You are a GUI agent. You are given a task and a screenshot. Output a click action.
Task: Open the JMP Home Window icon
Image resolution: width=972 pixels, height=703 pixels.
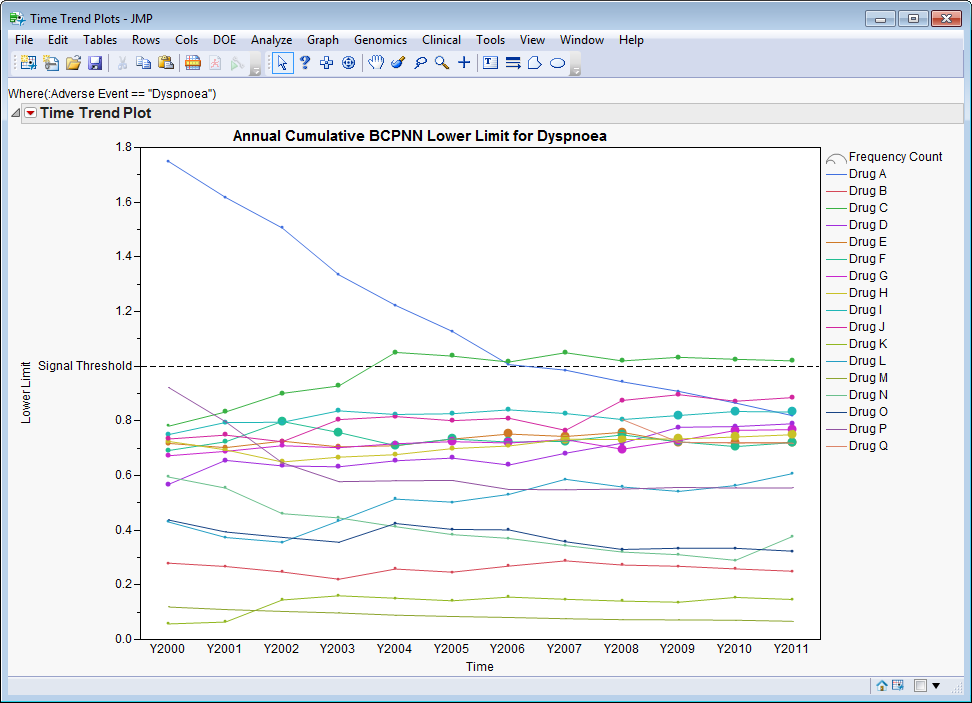pyautogui.click(x=882, y=686)
